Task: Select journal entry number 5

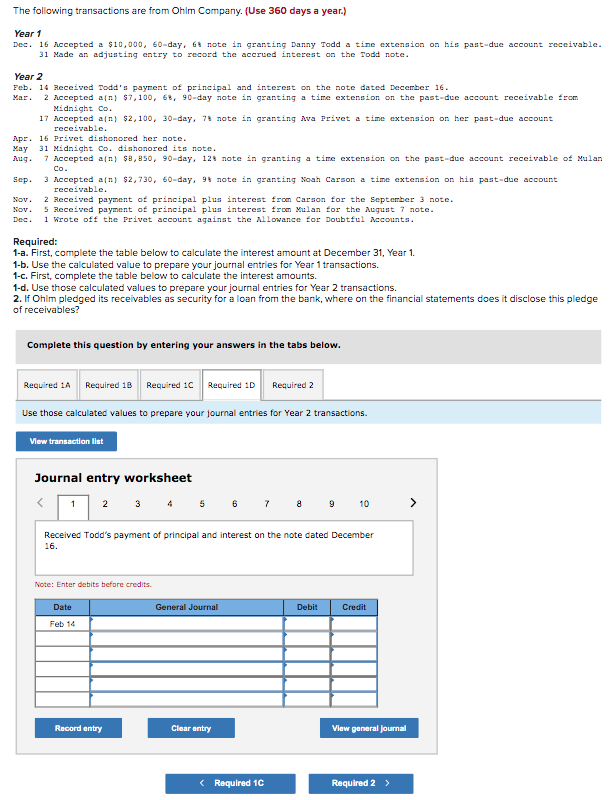Action: click(x=202, y=504)
